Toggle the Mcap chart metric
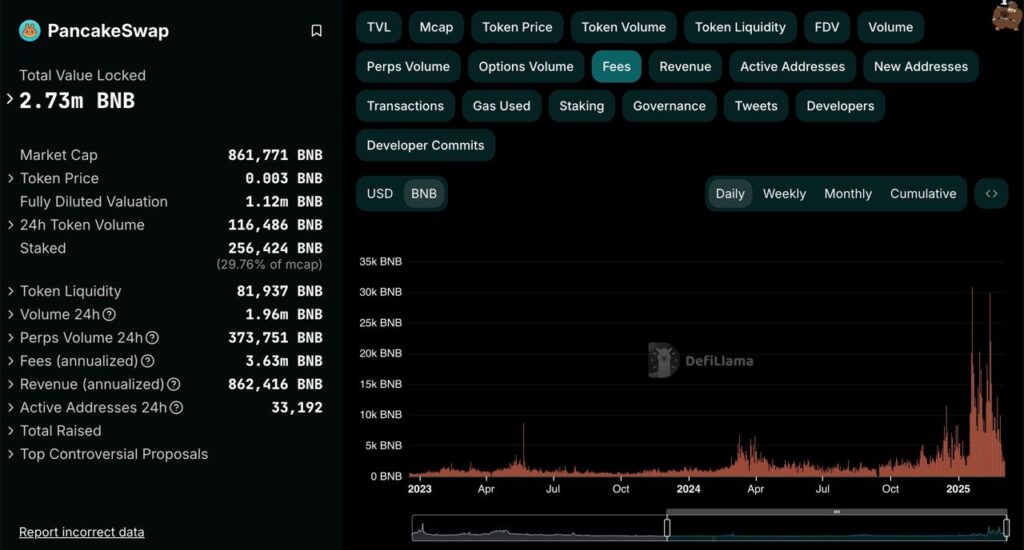Image resolution: width=1024 pixels, height=550 pixels. [x=436, y=27]
